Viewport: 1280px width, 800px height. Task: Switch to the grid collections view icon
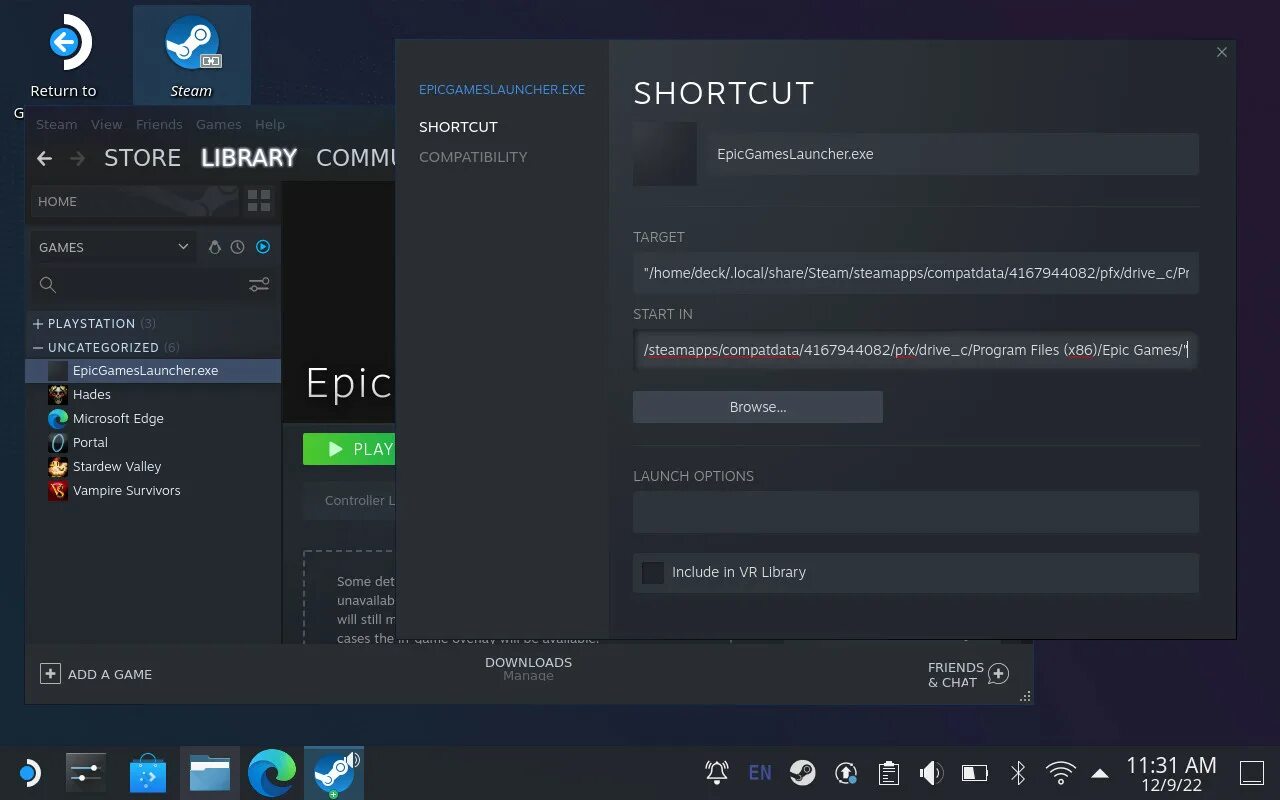pos(259,201)
